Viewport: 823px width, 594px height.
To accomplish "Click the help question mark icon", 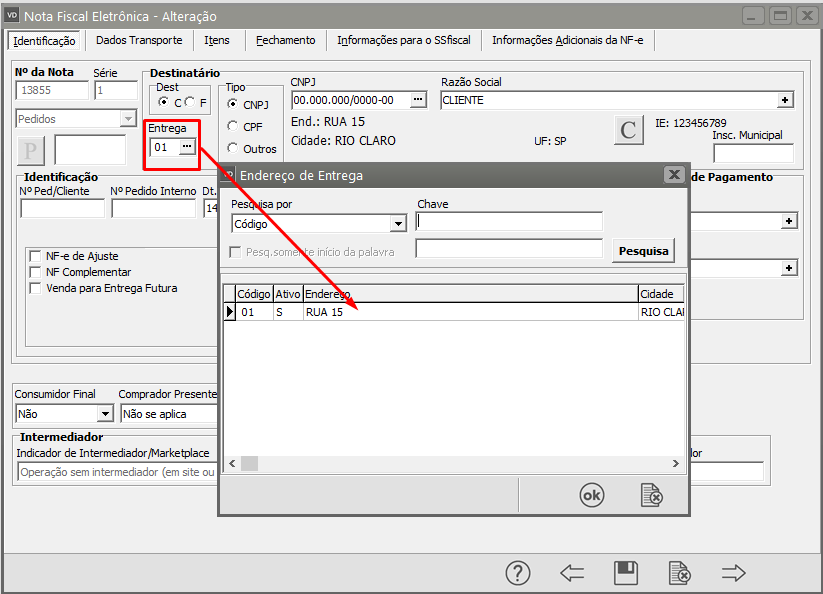I will 517,573.
